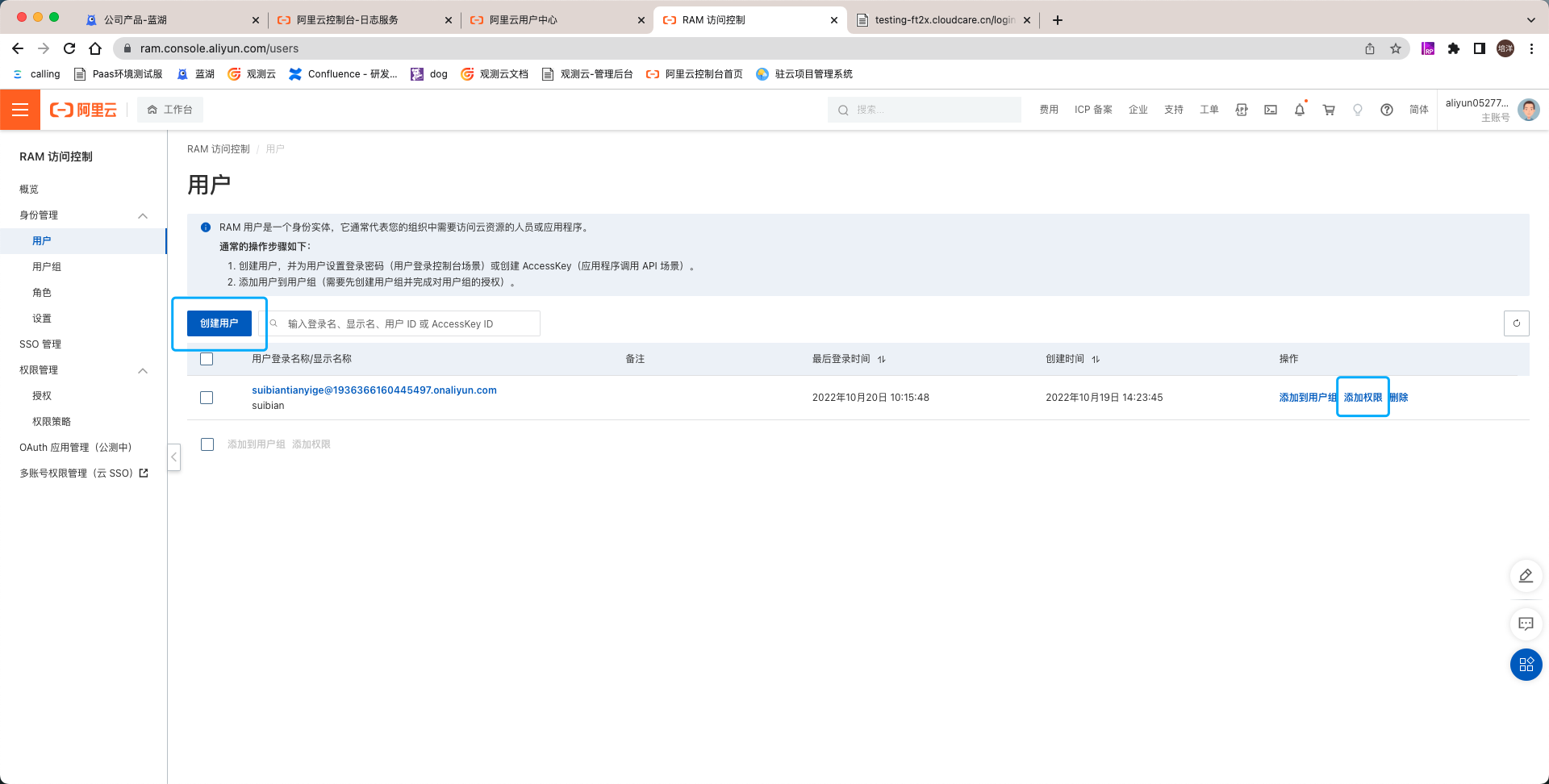Click the Aliyun logo
1549x784 pixels.
[x=83, y=110]
